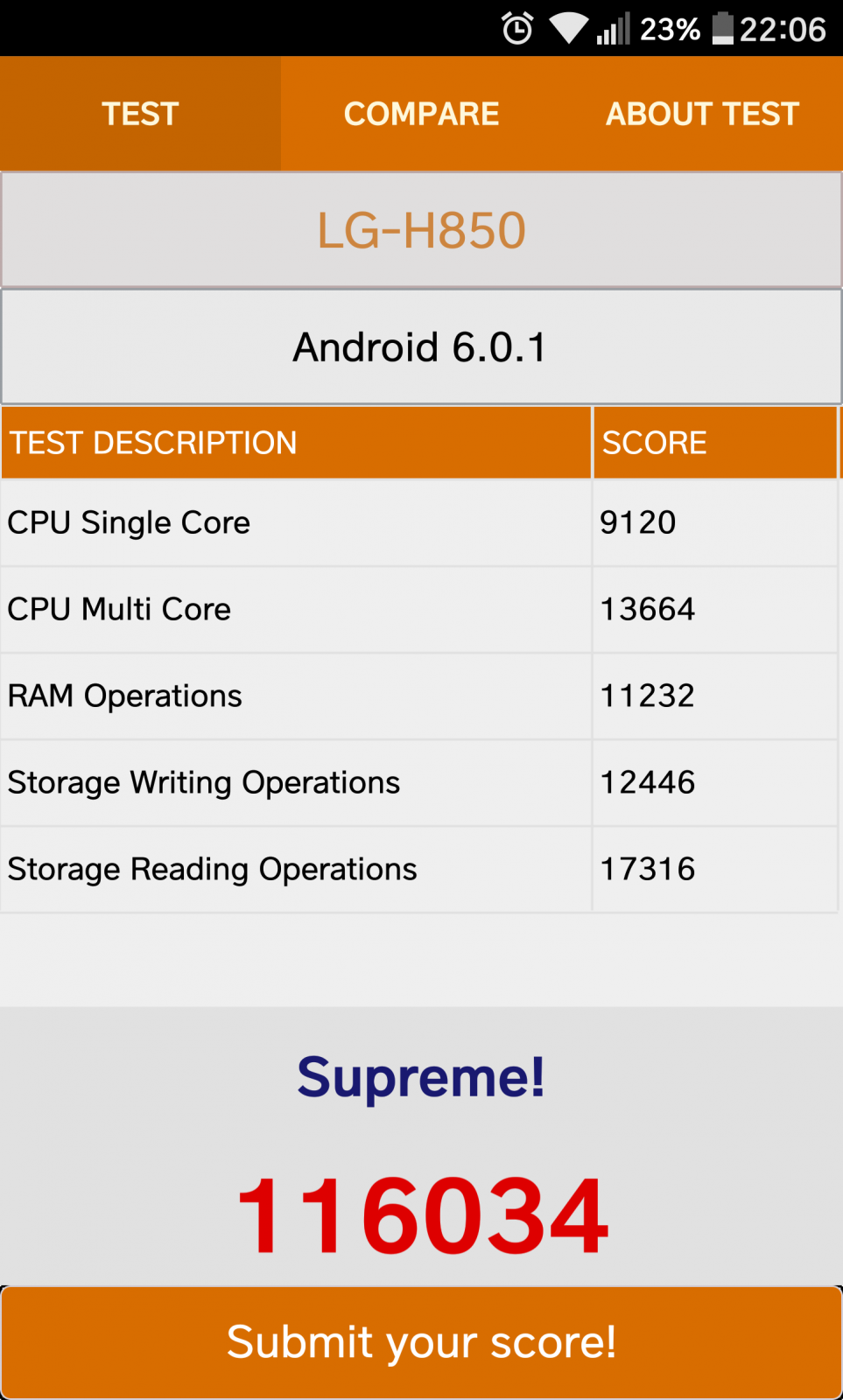Open the COMPARE tab

tap(421, 114)
